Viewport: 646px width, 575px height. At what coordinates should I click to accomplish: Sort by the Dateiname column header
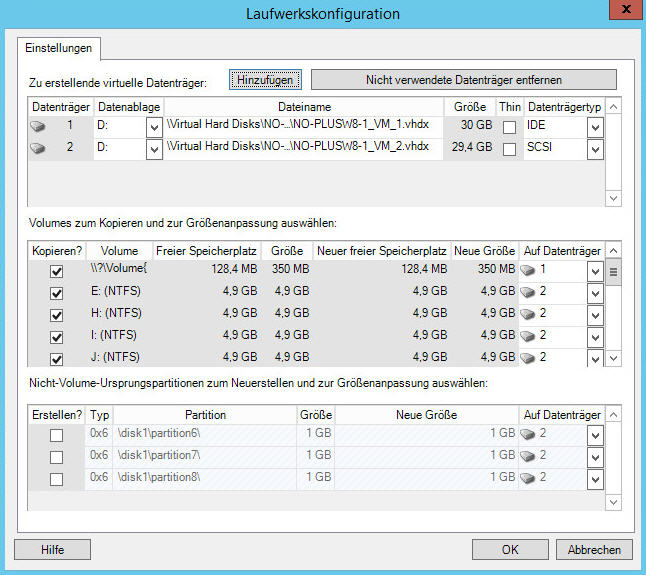[304, 106]
